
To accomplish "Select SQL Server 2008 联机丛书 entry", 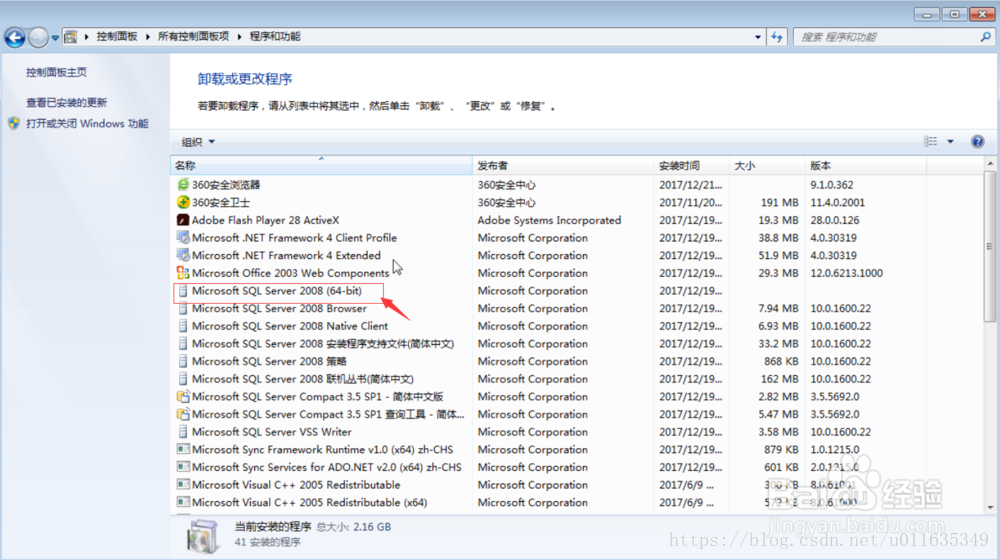I will [302, 379].
